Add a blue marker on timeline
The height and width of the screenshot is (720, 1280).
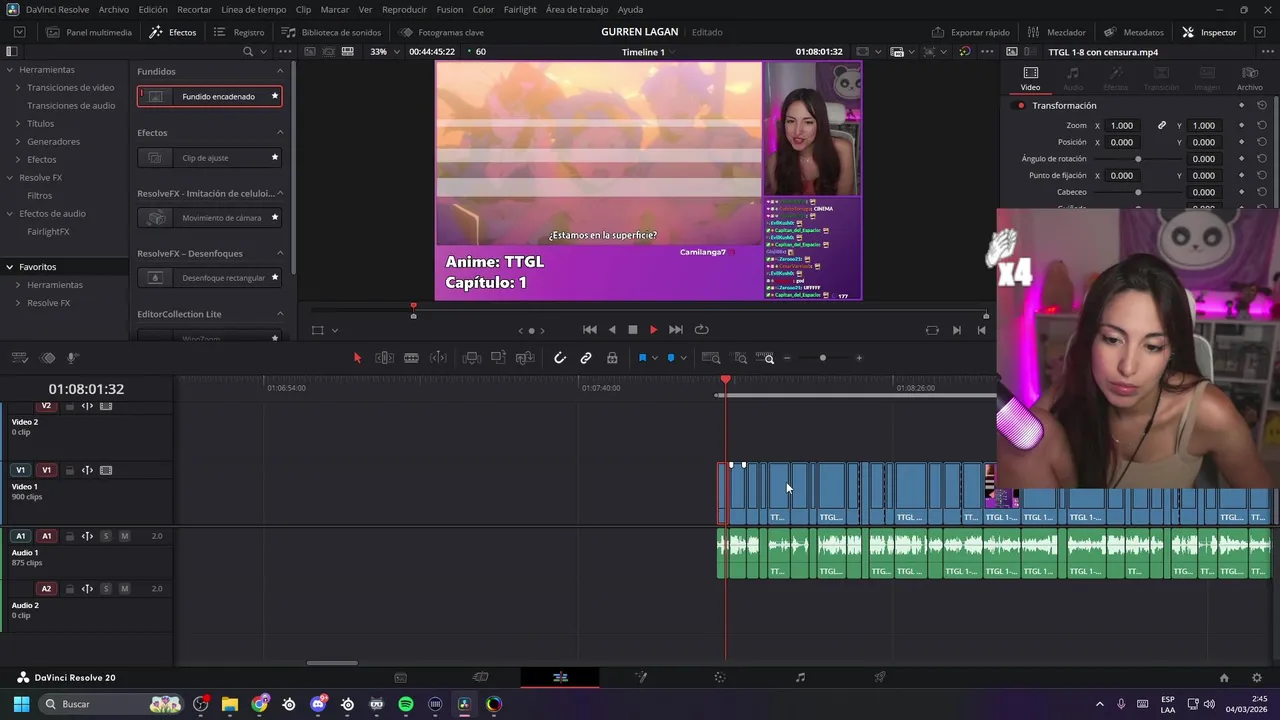(671, 358)
